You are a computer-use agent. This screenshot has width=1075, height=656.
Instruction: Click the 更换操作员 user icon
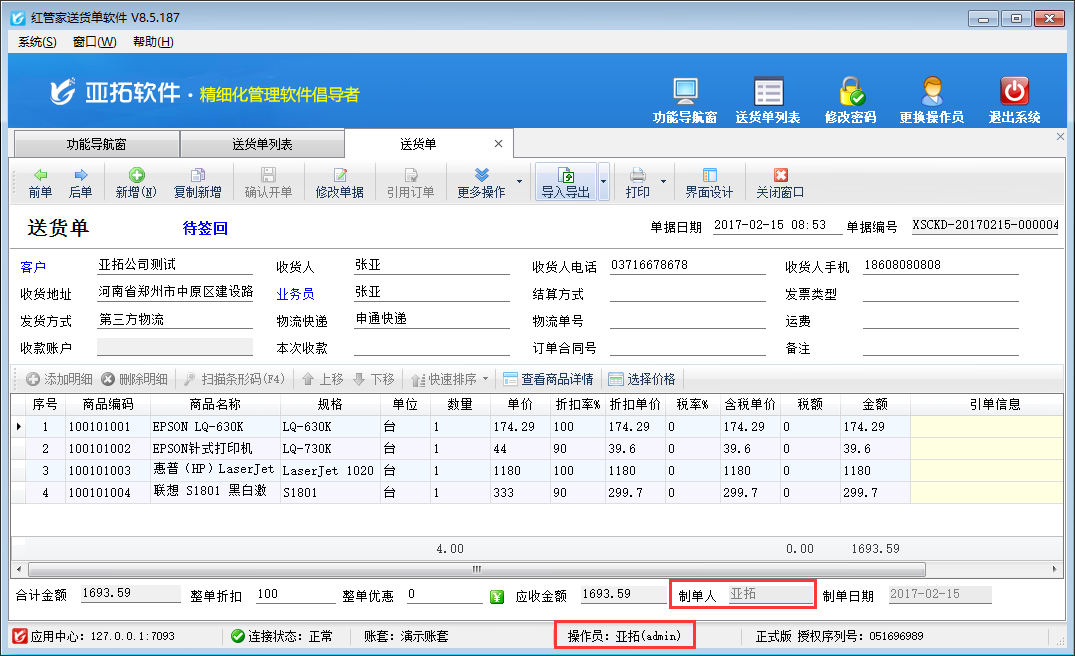point(931,92)
